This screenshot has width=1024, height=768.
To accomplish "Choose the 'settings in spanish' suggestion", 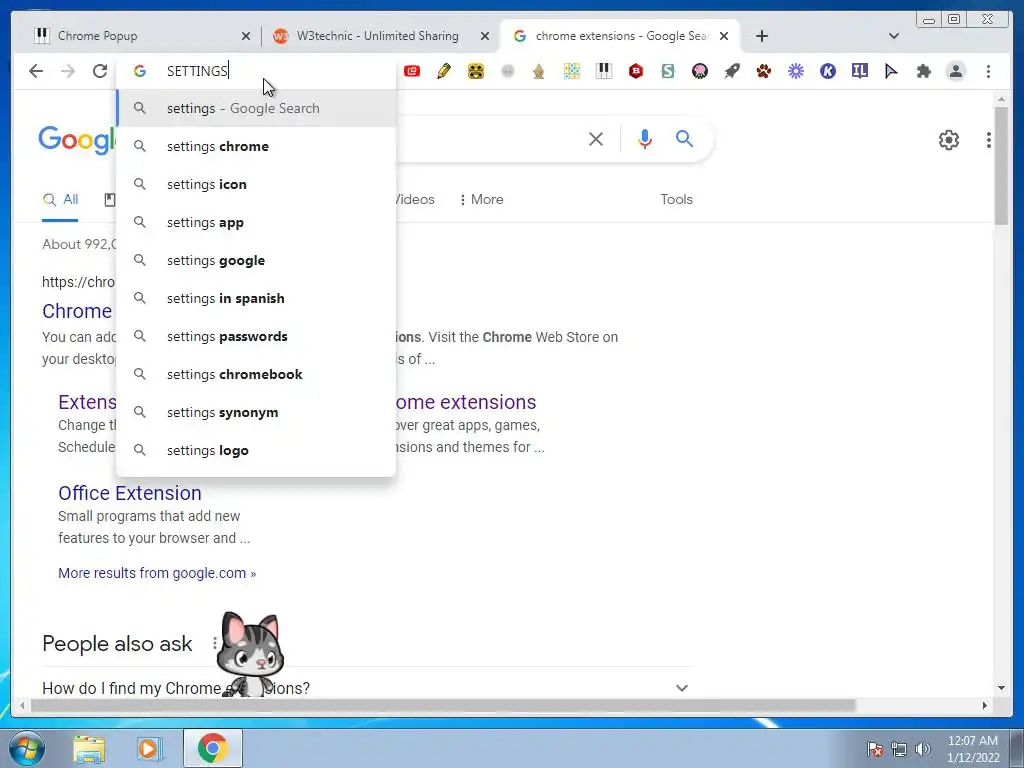I will 257,298.
